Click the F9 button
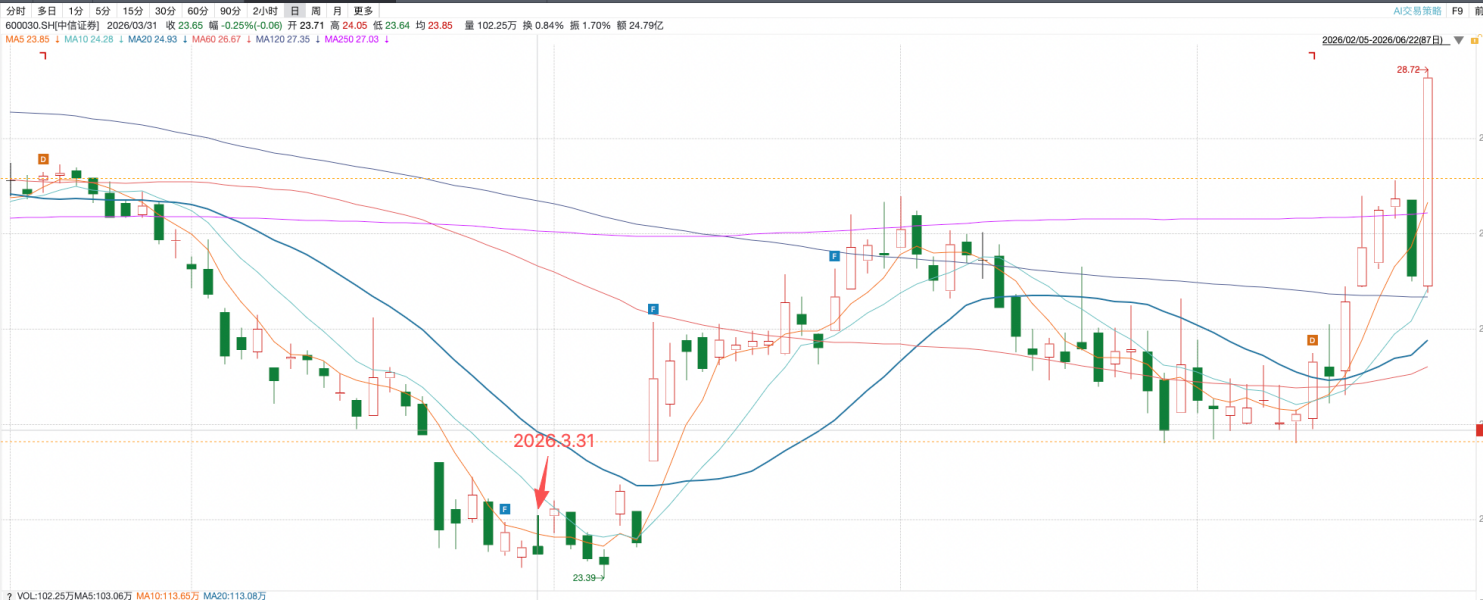This screenshot has height=600, width=1483. 1458,10
